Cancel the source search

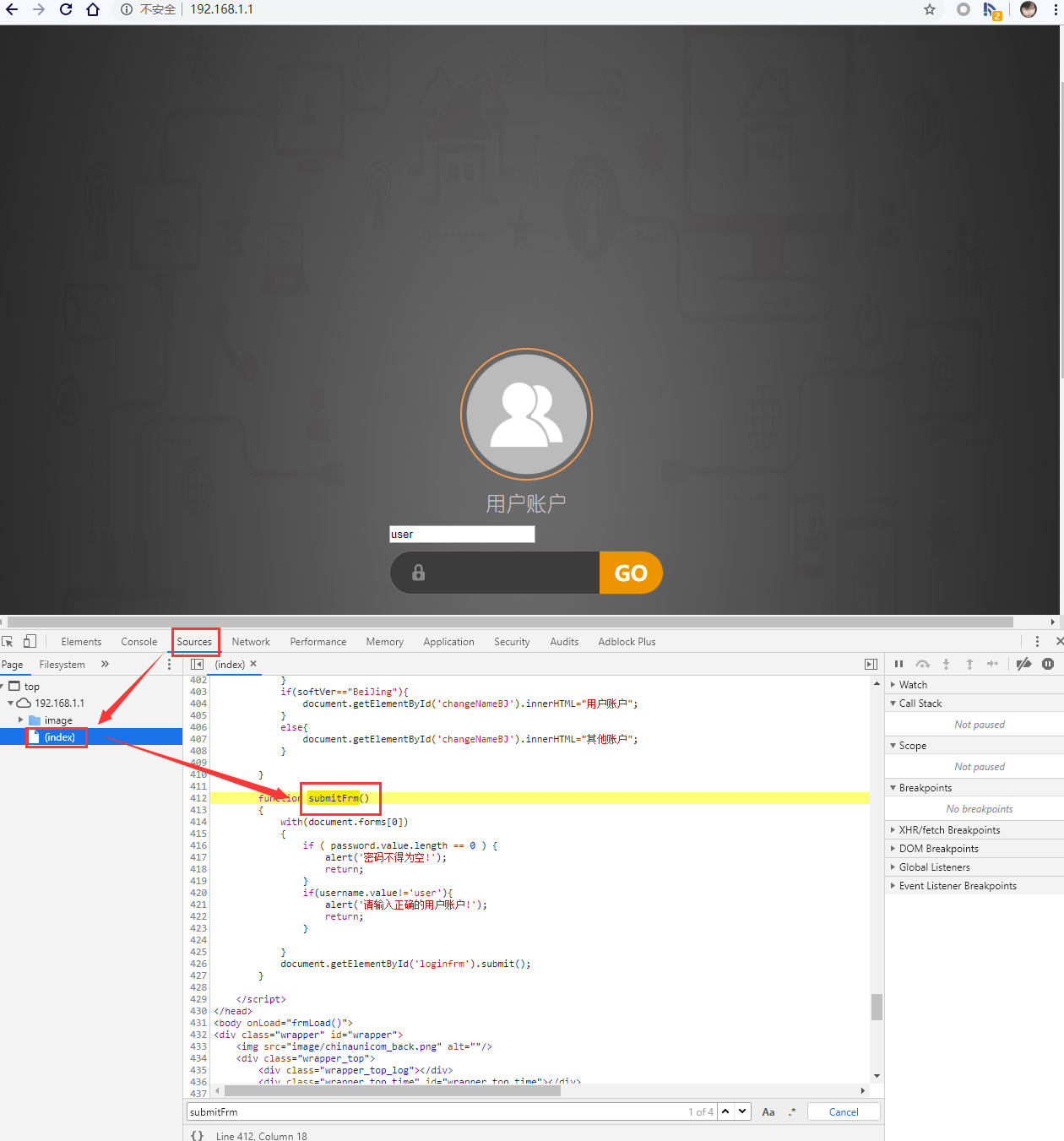pyautogui.click(x=843, y=1111)
